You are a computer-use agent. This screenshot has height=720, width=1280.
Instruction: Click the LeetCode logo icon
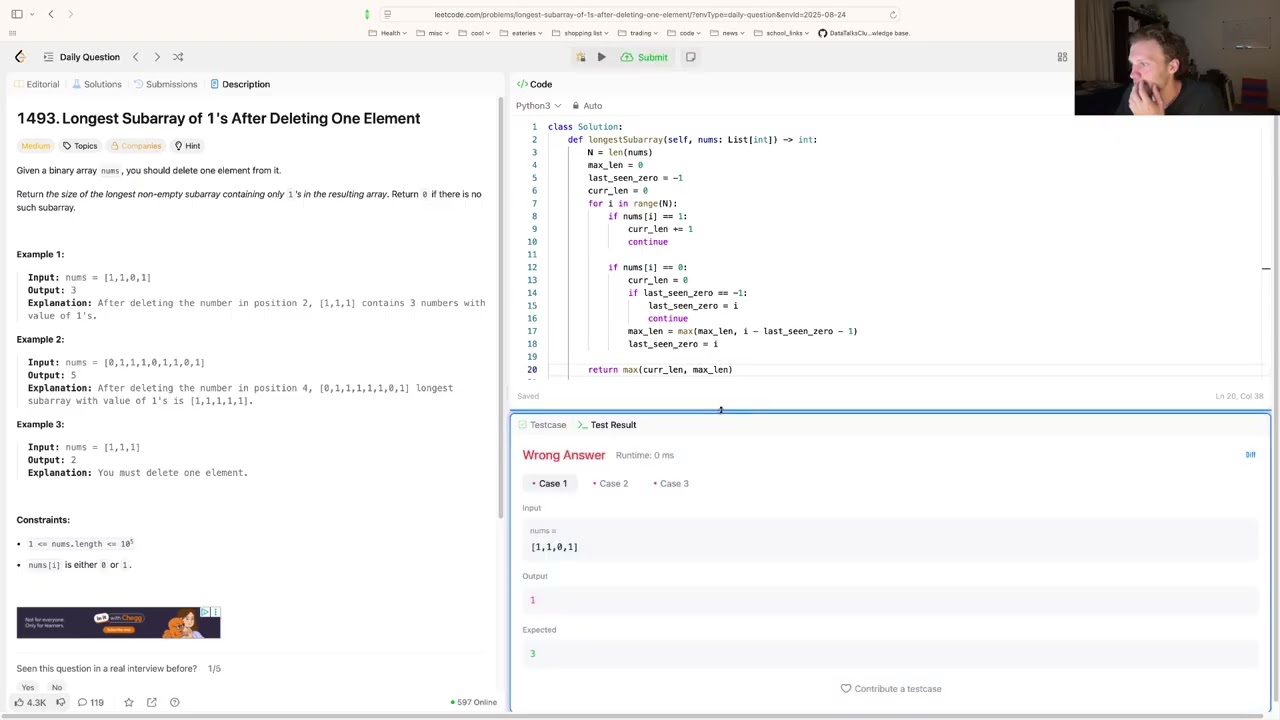tap(20, 57)
